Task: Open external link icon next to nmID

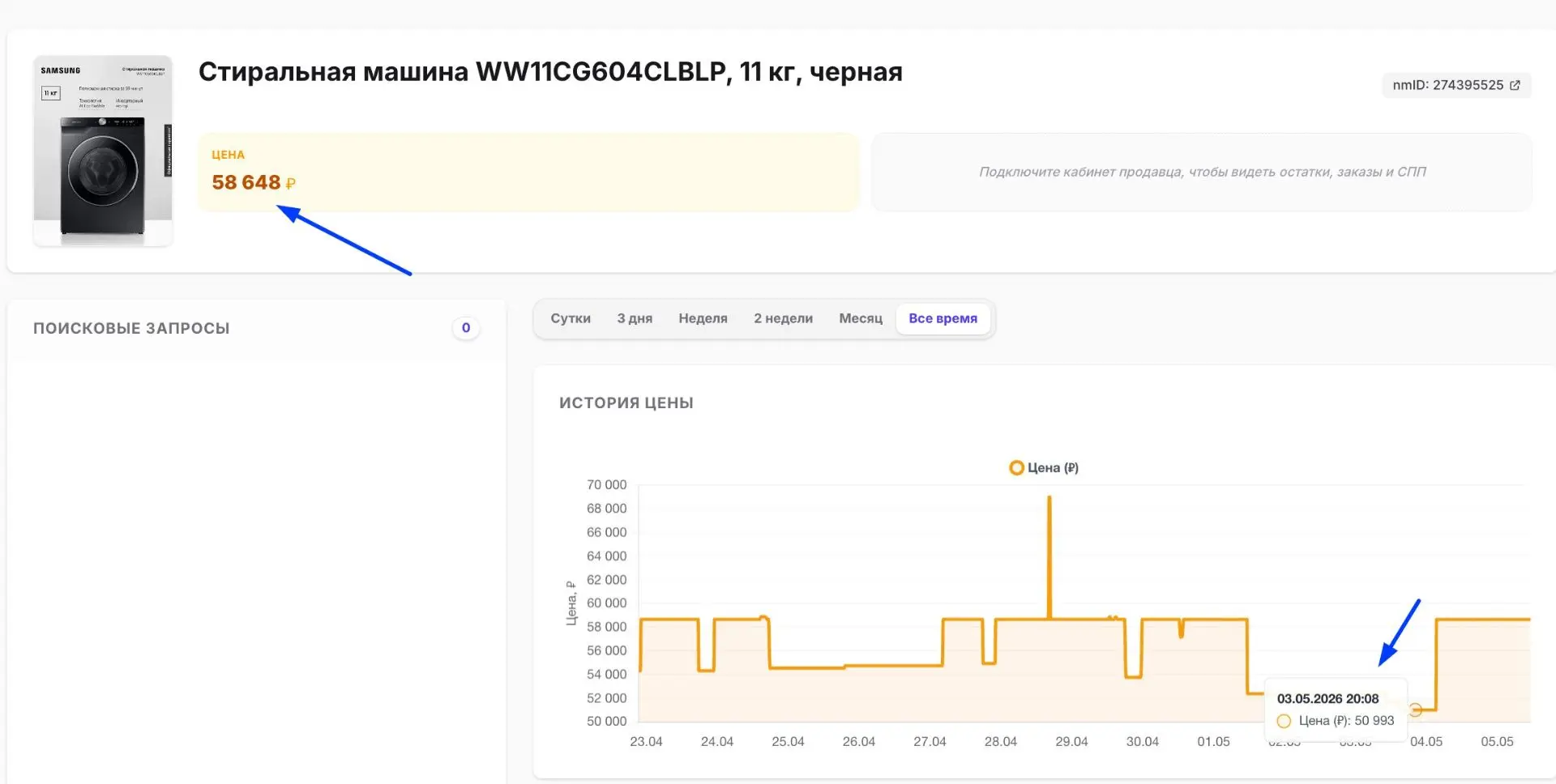Action: (1515, 85)
